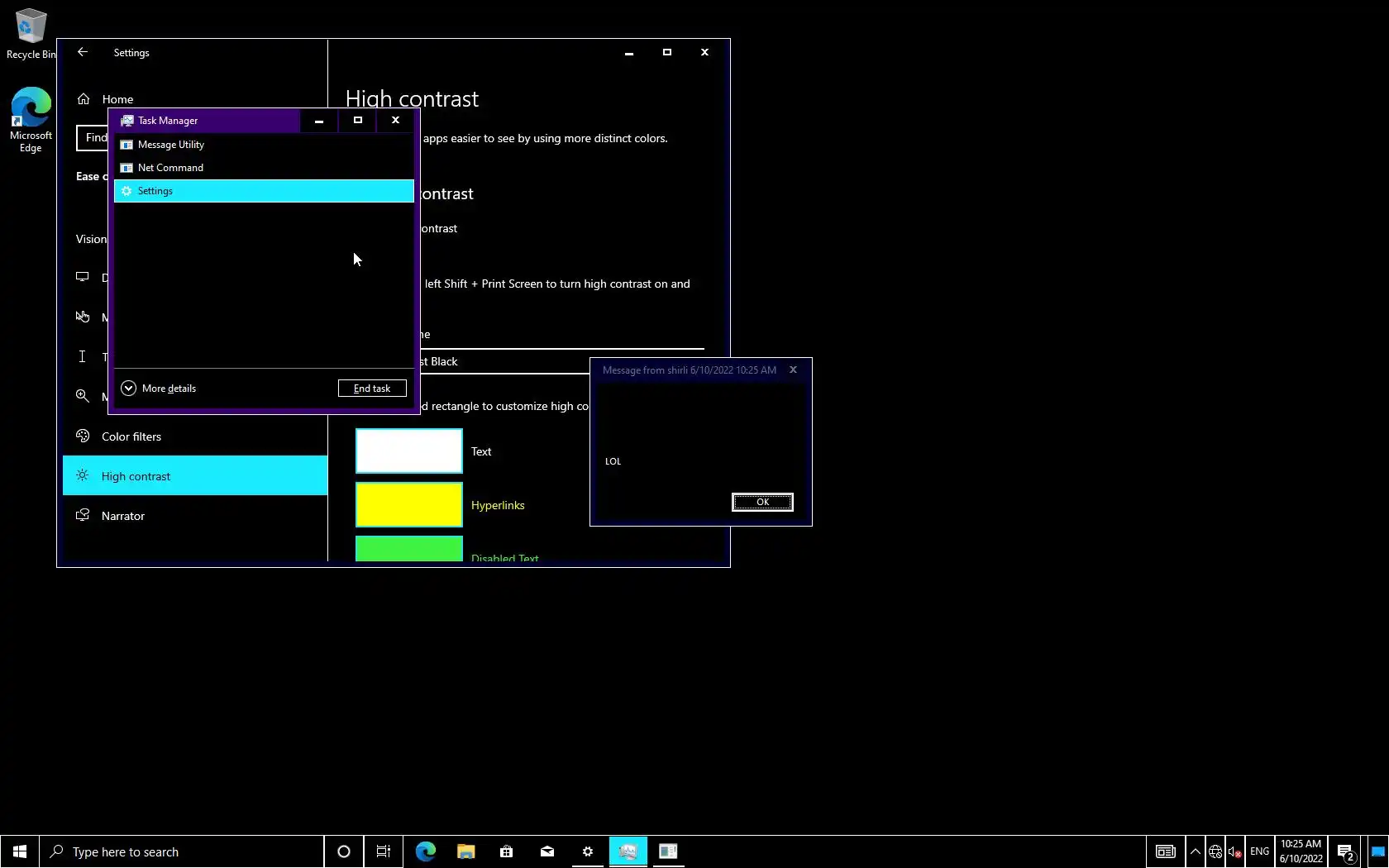1389x868 pixels.
Task: Expand More details in Task Manager
Action: coord(159,389)
